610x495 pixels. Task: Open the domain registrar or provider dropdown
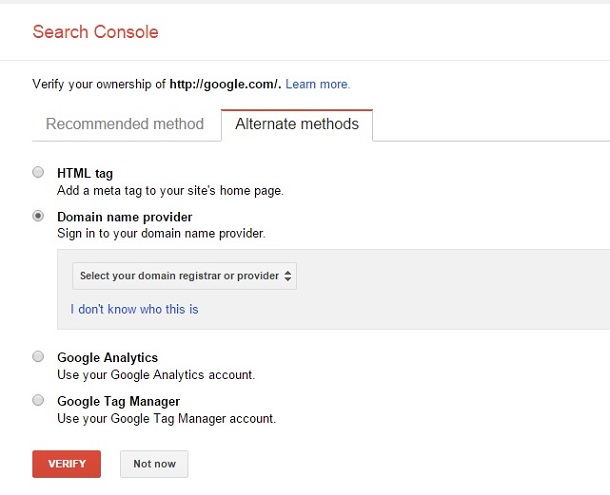click(184, 276)
